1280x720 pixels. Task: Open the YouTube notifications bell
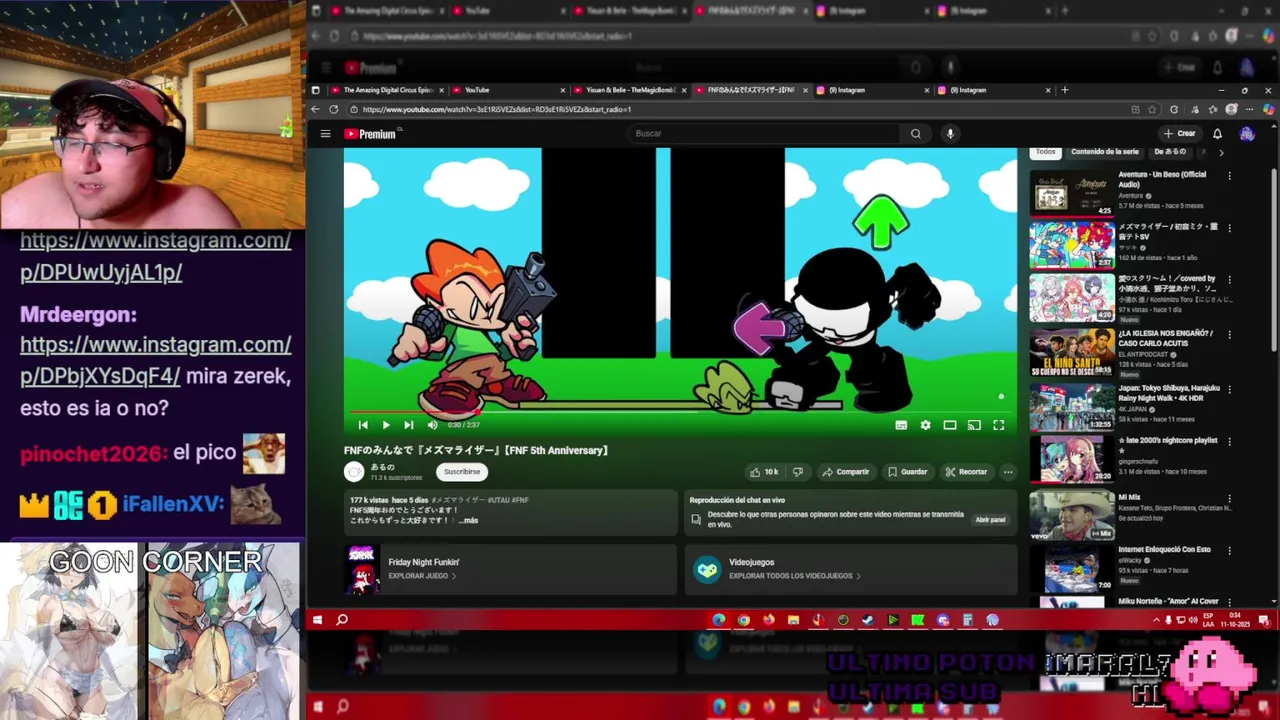[x=1217, y=133]
